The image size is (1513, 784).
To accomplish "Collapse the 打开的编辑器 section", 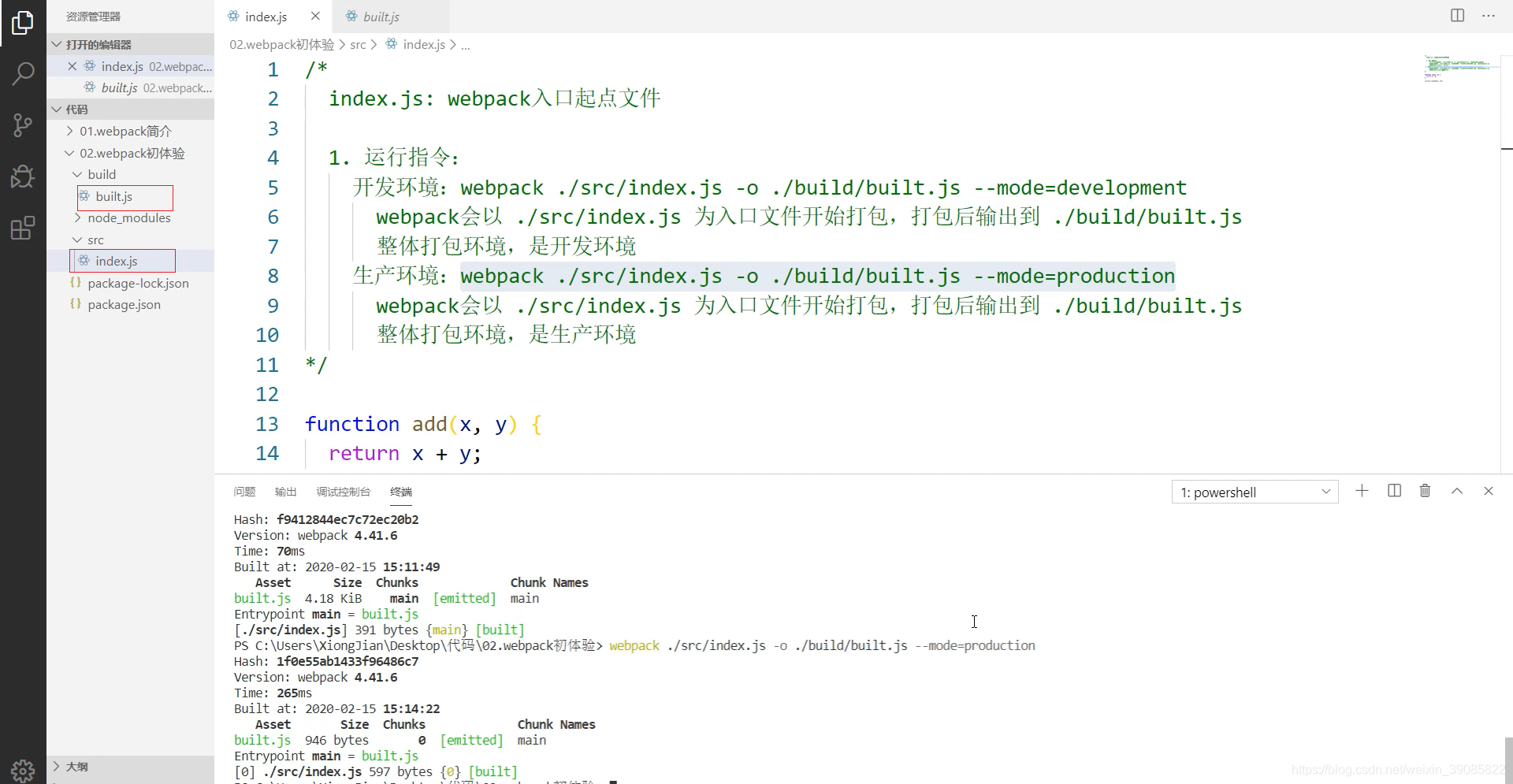I will pos(130,44).
